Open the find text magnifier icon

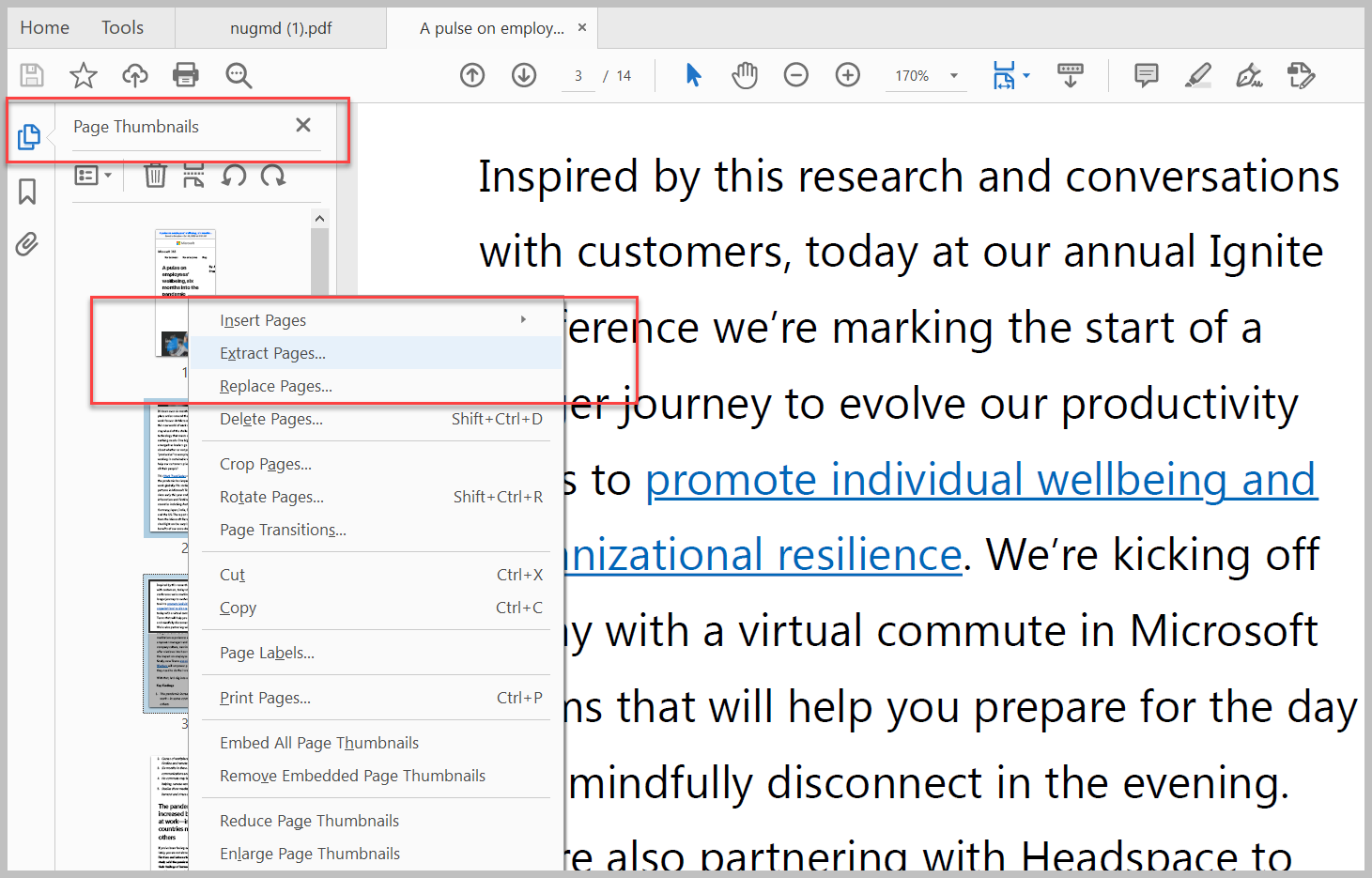point(239,75)
